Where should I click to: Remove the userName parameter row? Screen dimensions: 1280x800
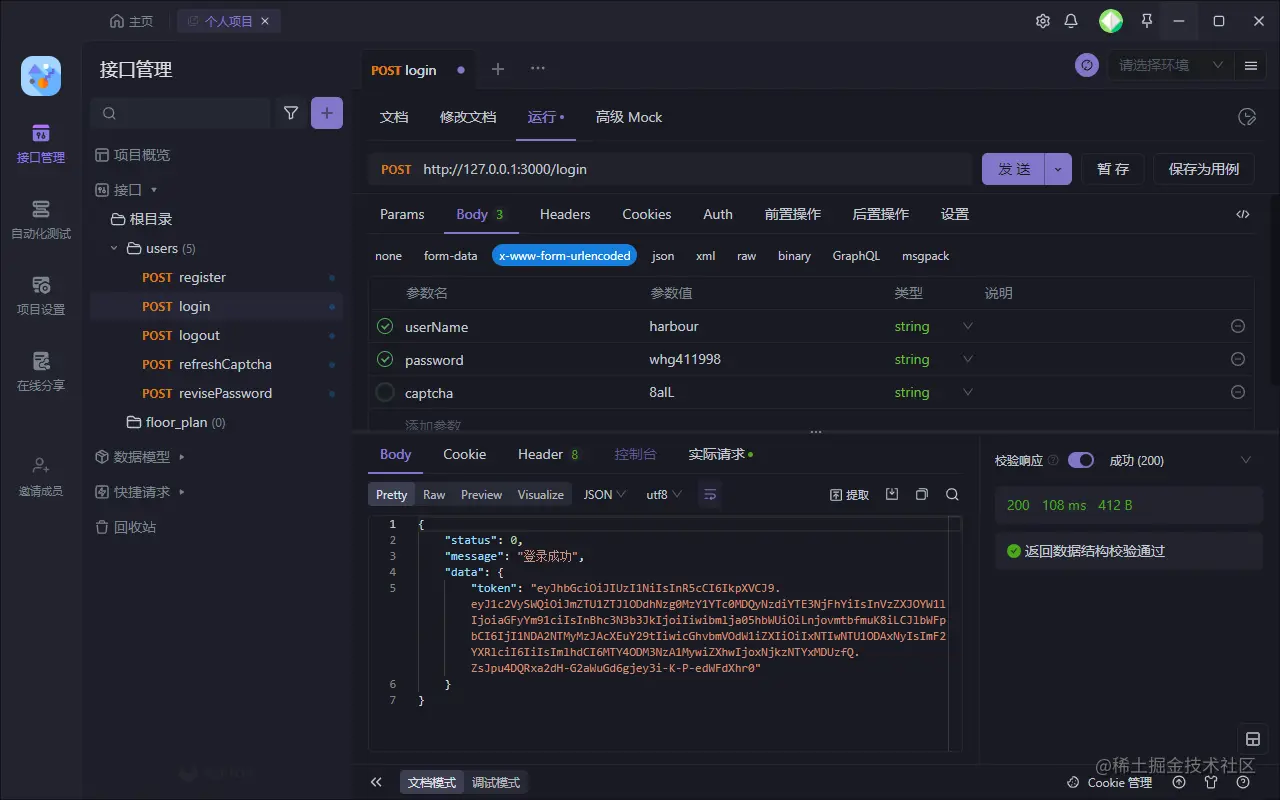tap(1238, 327)
